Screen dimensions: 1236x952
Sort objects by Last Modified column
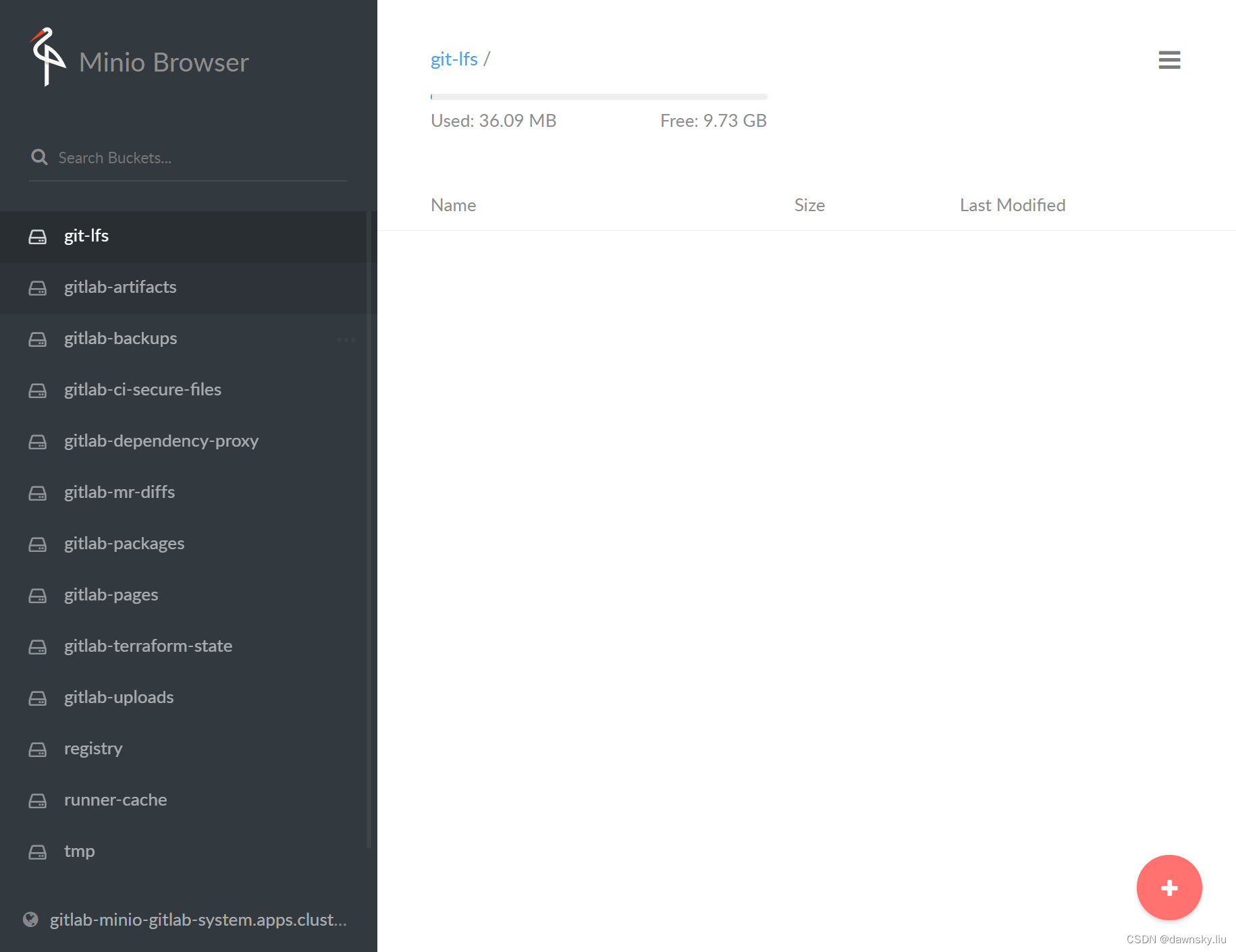tap(1013, 205)
